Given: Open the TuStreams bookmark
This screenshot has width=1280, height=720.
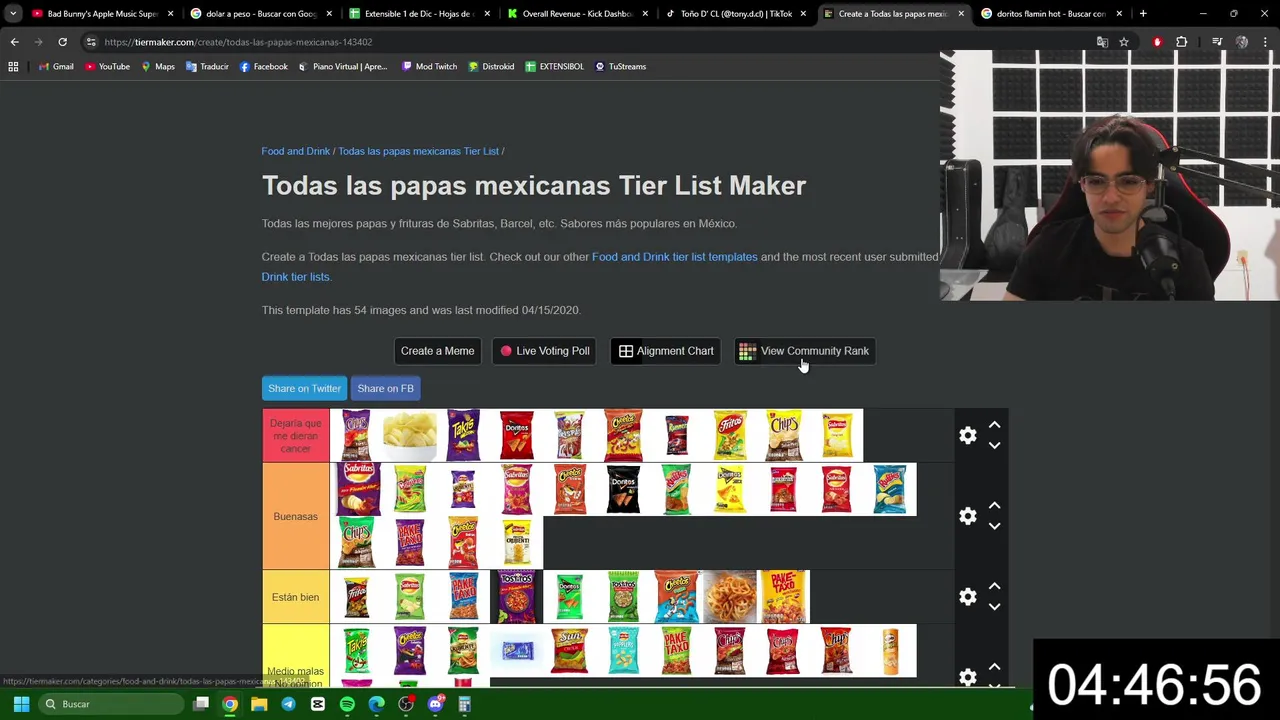Looking at the screenshot, I should (x=620, y=66).
